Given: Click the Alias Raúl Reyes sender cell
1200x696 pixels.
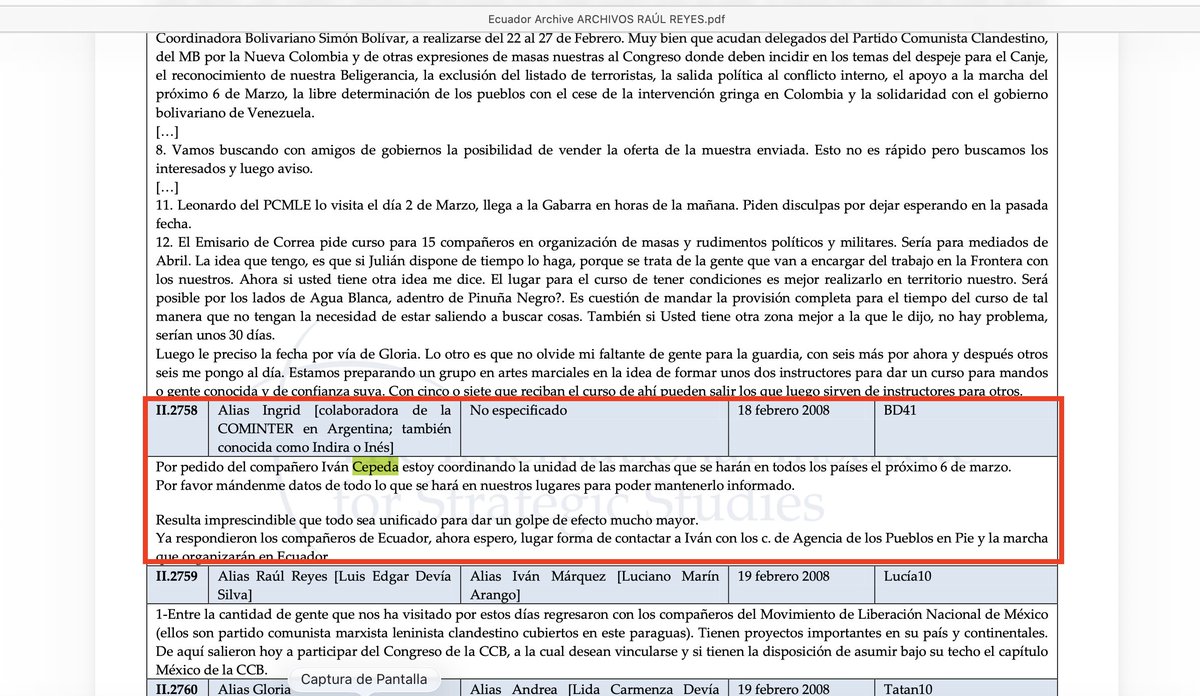Looking at the screenshot, I should click(334, 585).
